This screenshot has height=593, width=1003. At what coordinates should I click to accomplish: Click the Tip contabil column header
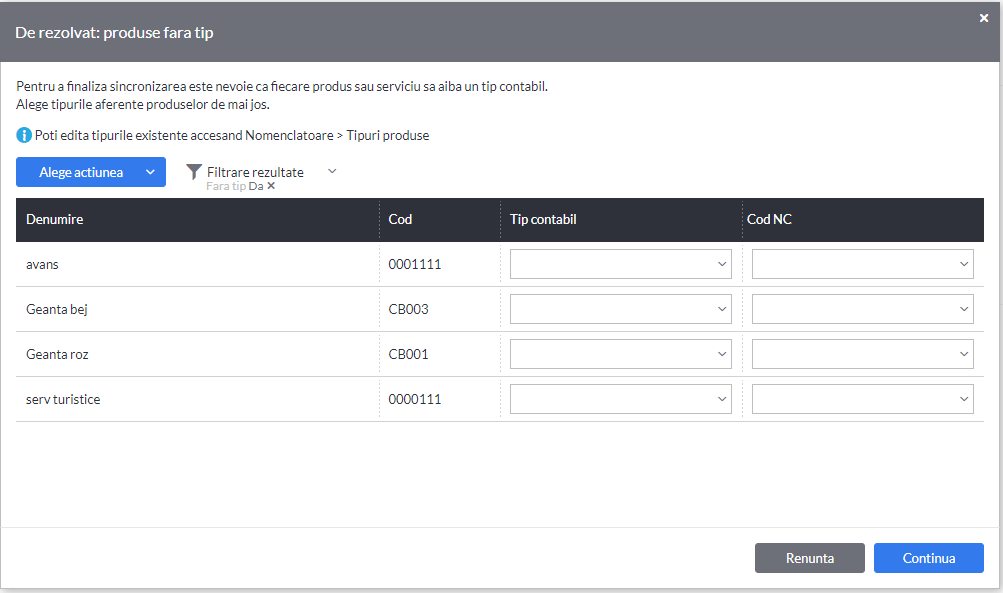point(543,219)
